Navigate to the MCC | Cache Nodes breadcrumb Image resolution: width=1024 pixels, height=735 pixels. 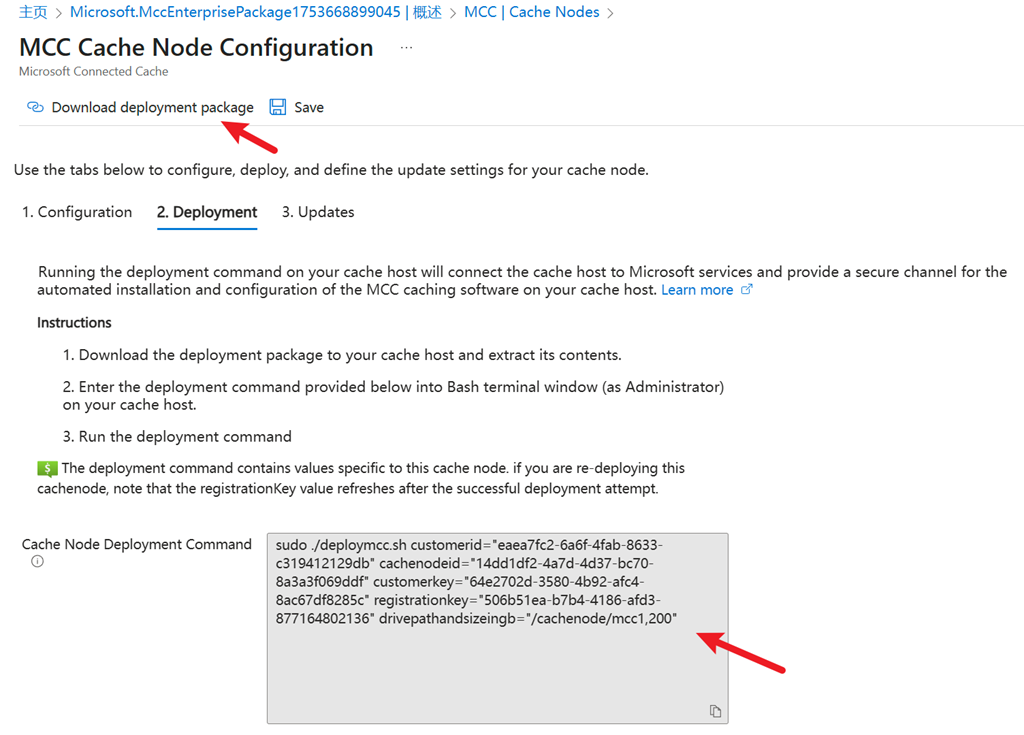pos(532,12)
